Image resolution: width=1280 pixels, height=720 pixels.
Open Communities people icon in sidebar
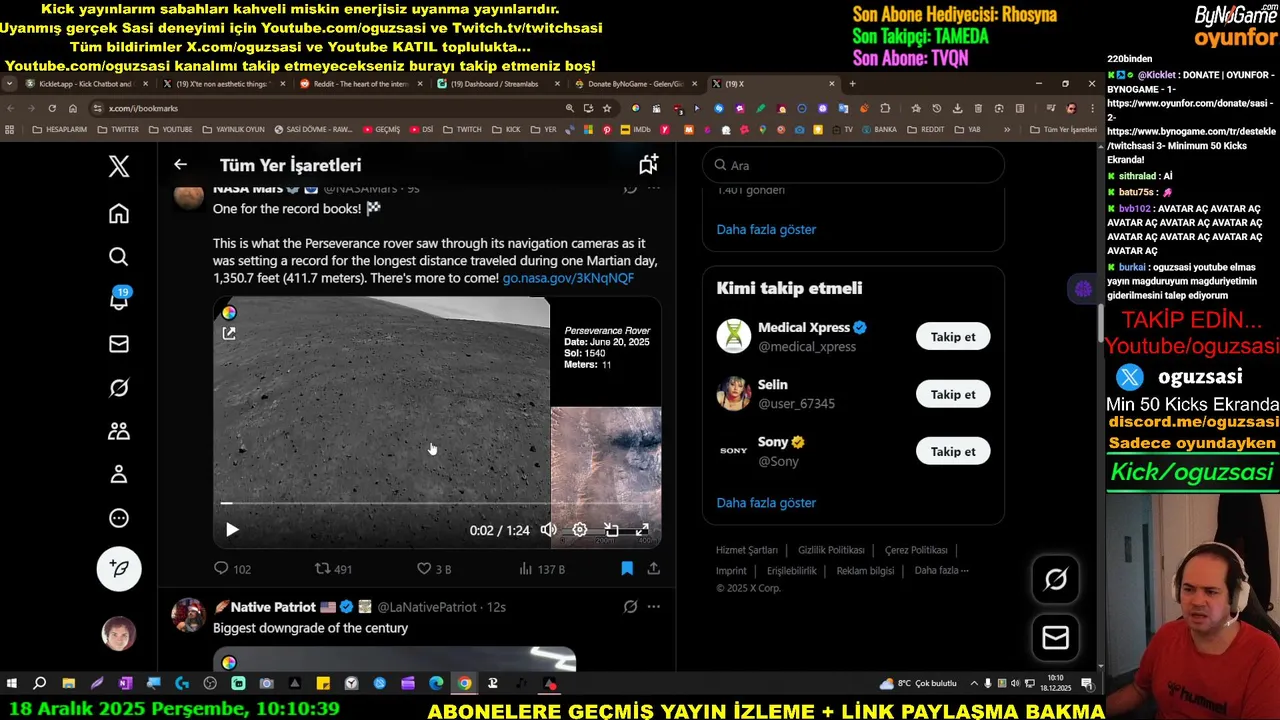pos(119,431)
